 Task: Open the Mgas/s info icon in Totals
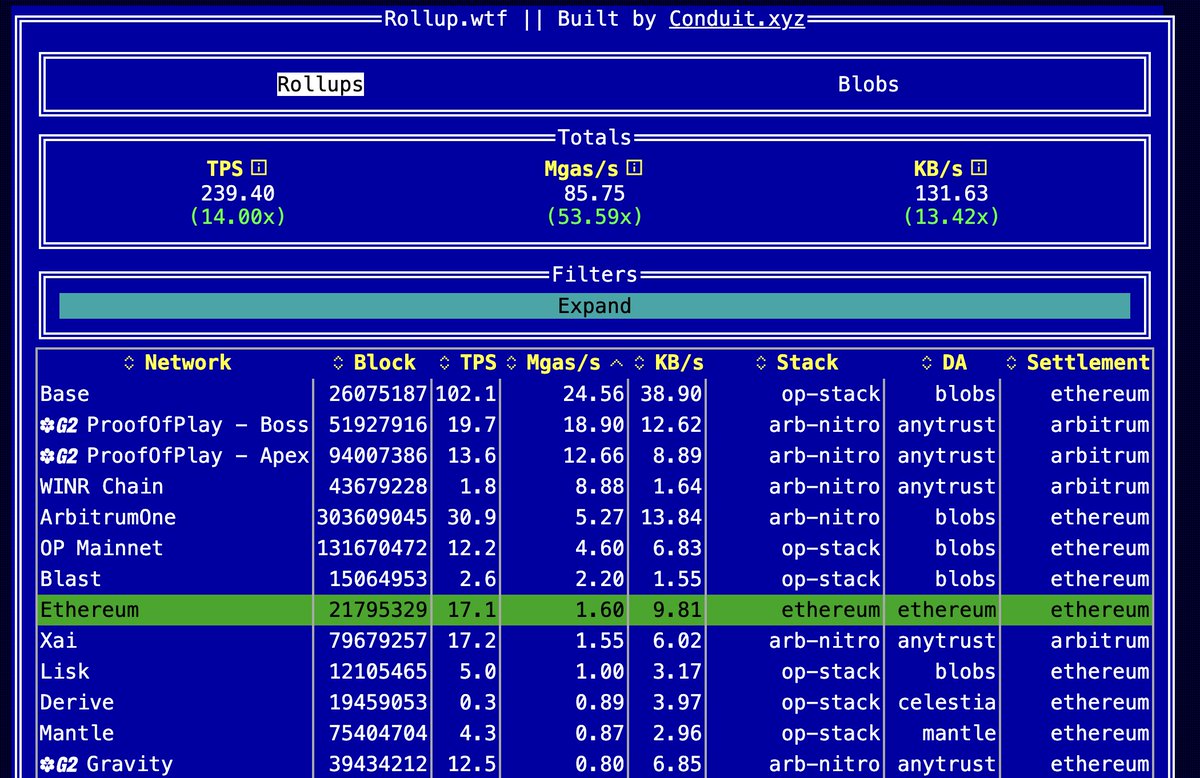[633, 169]
